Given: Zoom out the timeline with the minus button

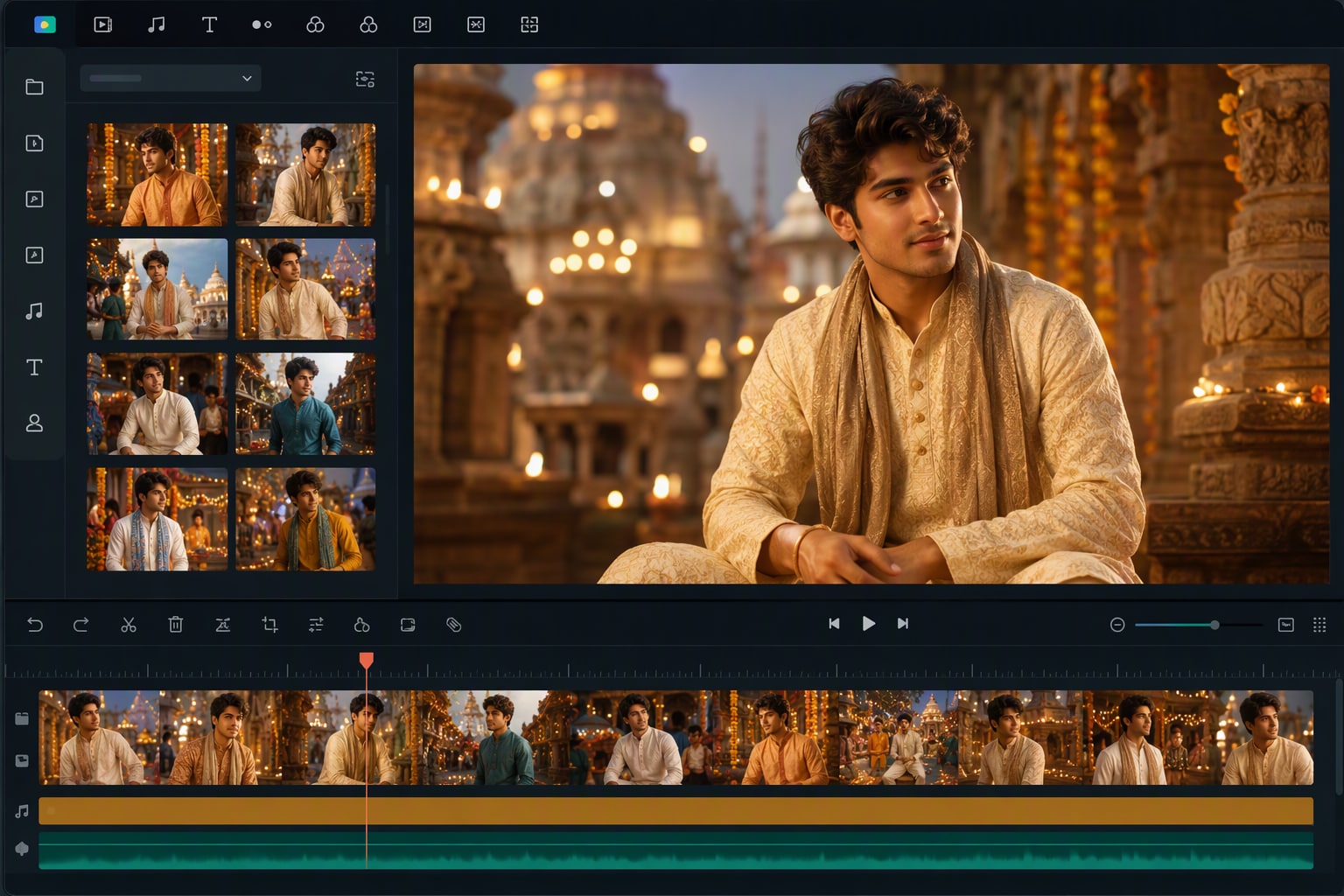Looking at the screenshot, I should tap(1117, 625).
